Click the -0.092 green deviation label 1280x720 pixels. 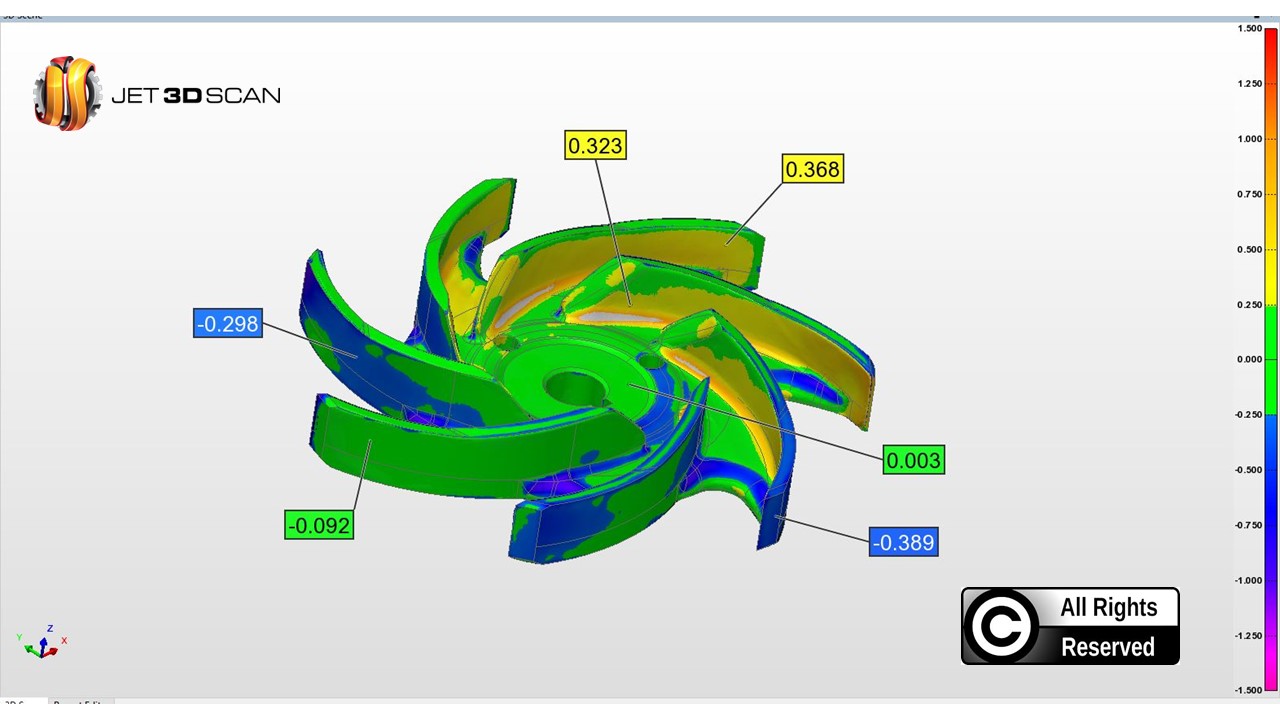pos(319,525)
